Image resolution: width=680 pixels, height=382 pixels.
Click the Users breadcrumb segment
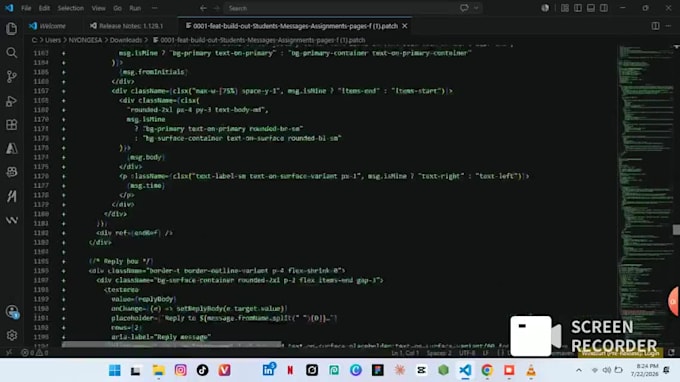tap(53, 40)
